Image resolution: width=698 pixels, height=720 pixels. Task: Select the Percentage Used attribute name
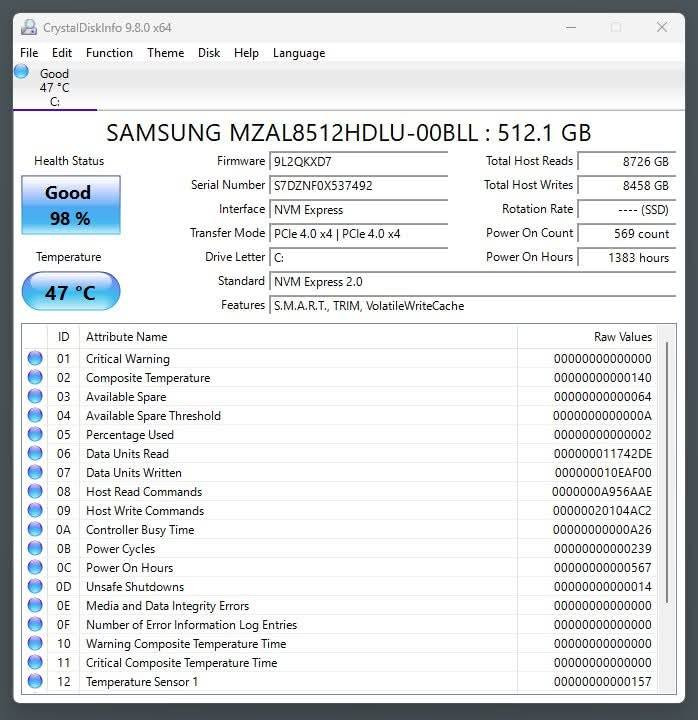(129, 435)
